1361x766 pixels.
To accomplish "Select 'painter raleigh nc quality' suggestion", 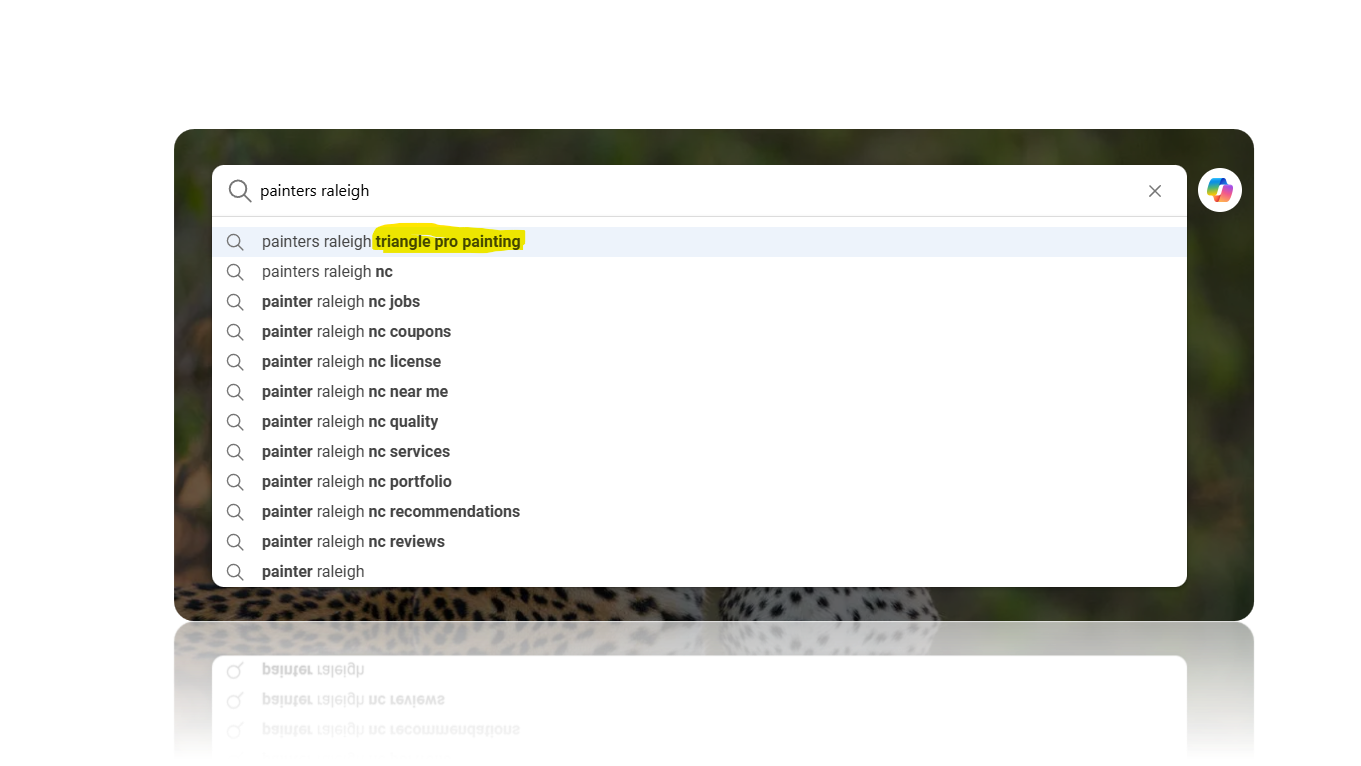I will coord(350,422).
